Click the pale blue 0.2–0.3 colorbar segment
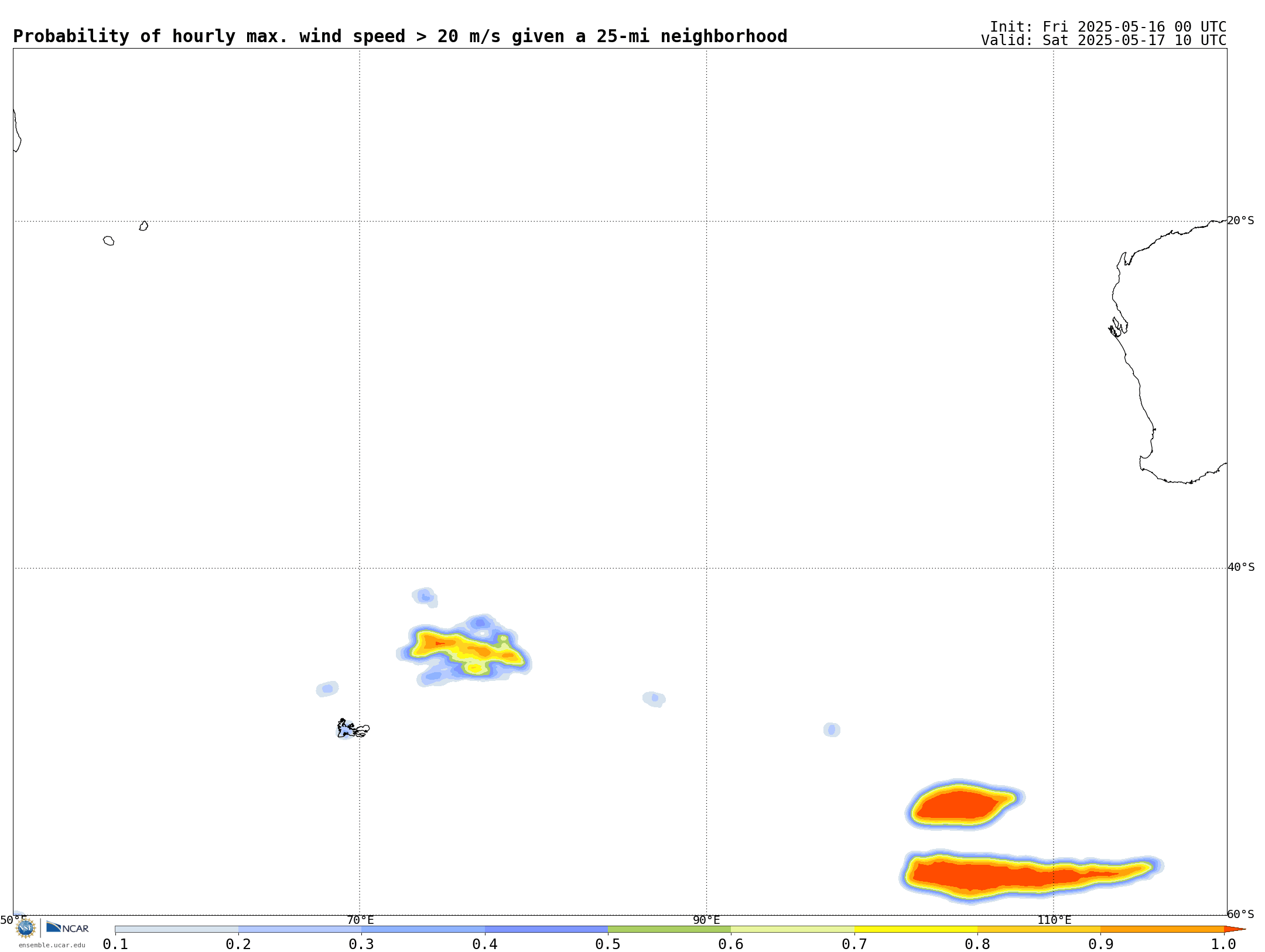Image resolution: width=1265 pixels, height=952 pixels. pyautogui.click(x=300, y=929)
